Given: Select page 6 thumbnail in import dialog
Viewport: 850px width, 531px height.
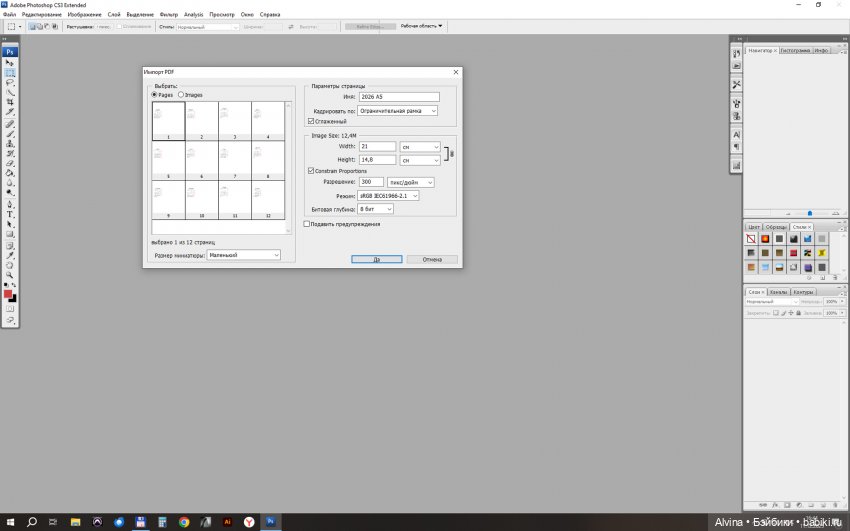Looking at the screenshot, I should click(201, 159).
